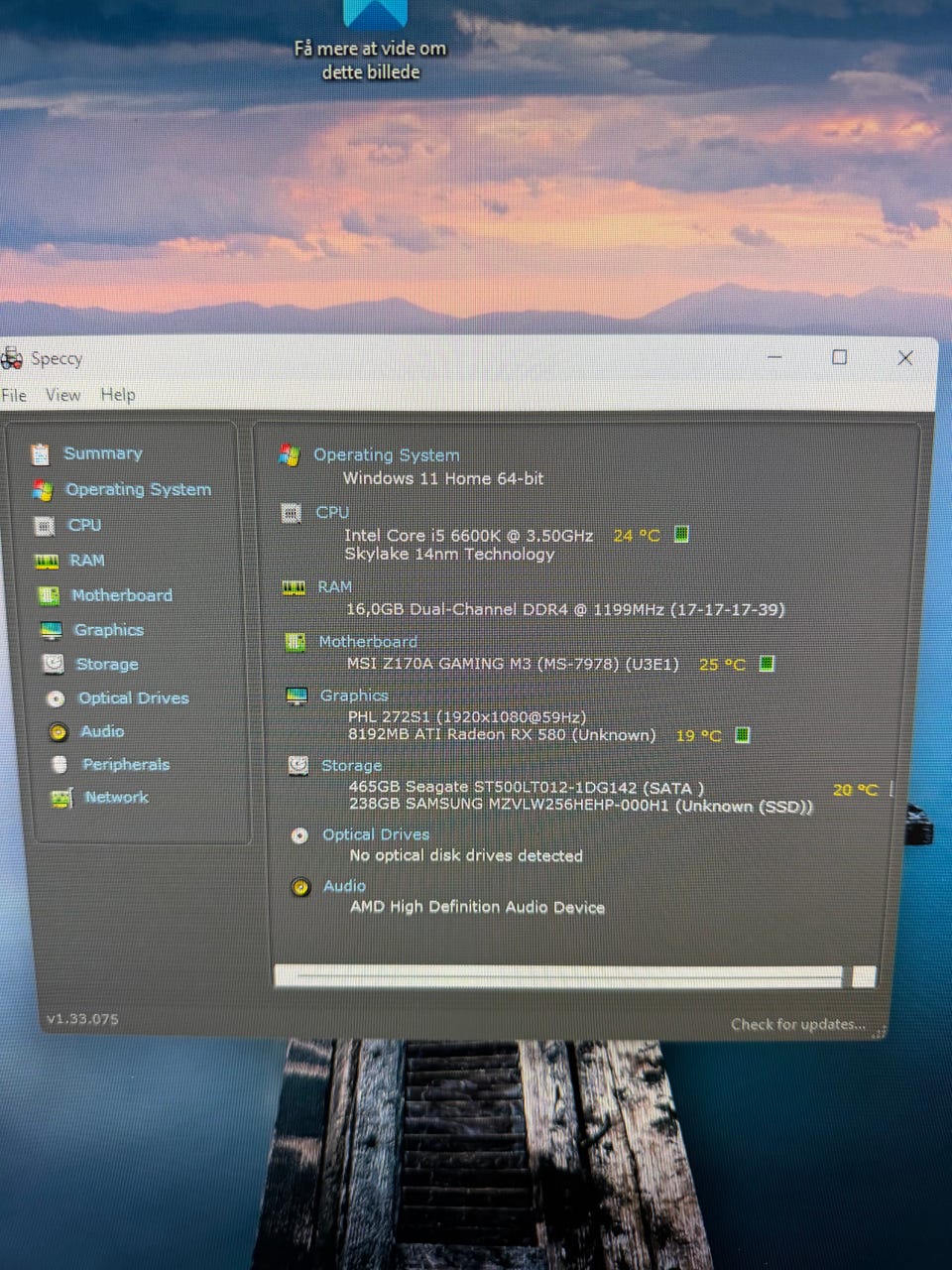Image resolution: width=952 pixels, height=1270 pixels.
Task: Show the Peripherals section
Action: click(126, 764)
